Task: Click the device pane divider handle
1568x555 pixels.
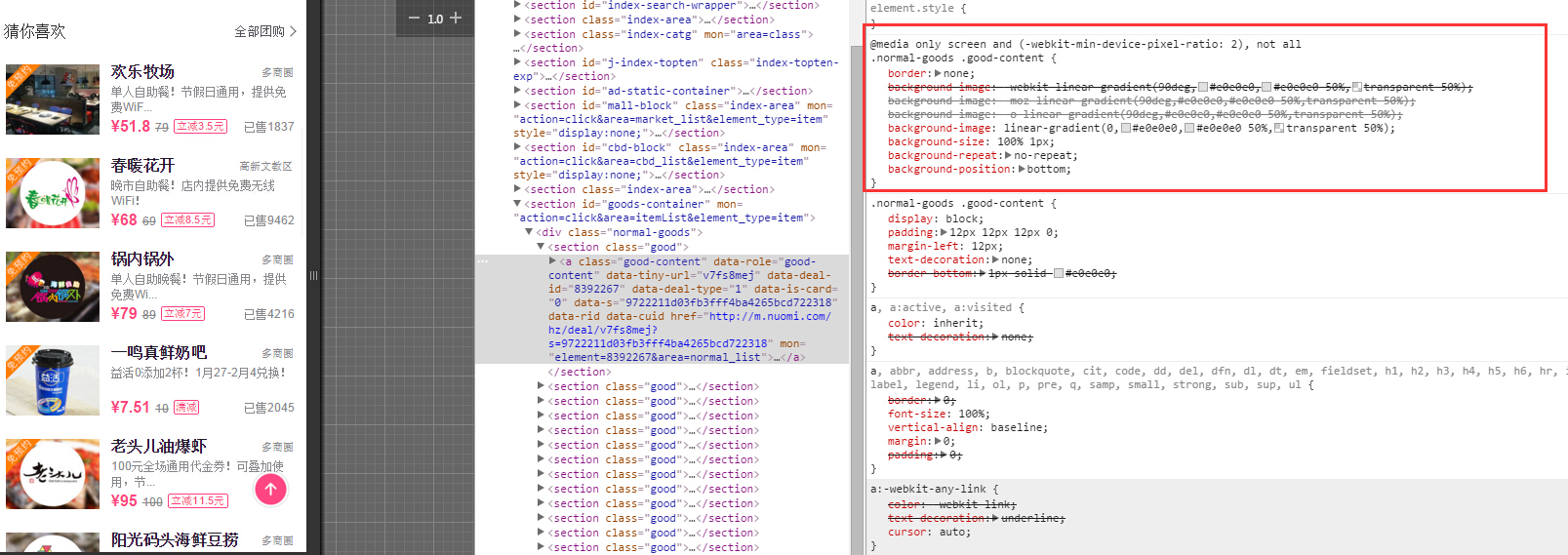Action: pos(313,276)
